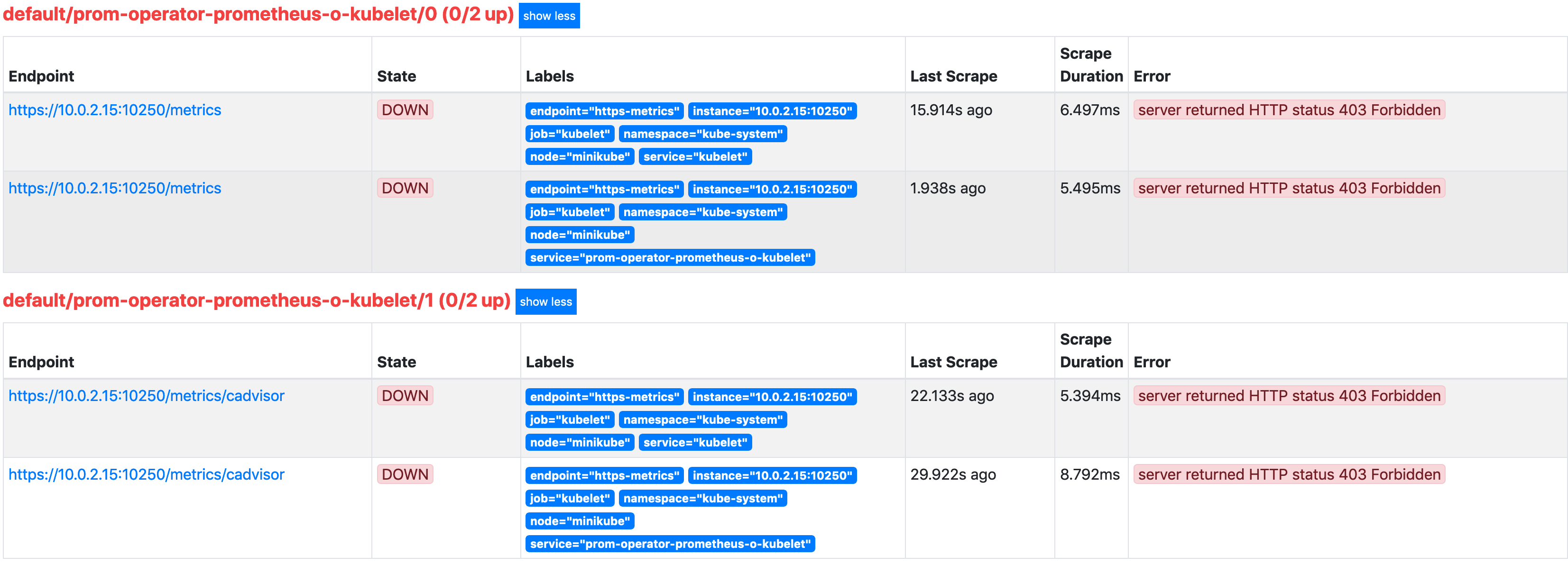Open the first metrics/cadvisor endpoint link

[147, 396]
